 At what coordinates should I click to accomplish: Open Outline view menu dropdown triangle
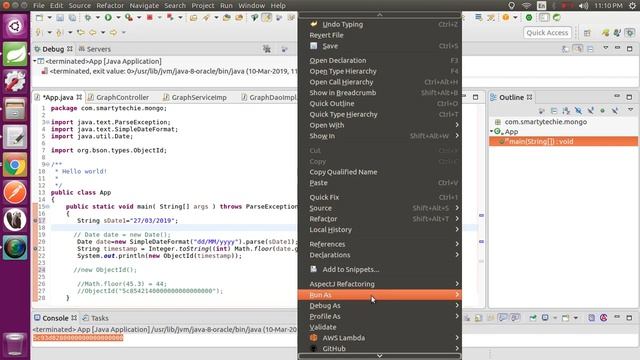631,109
